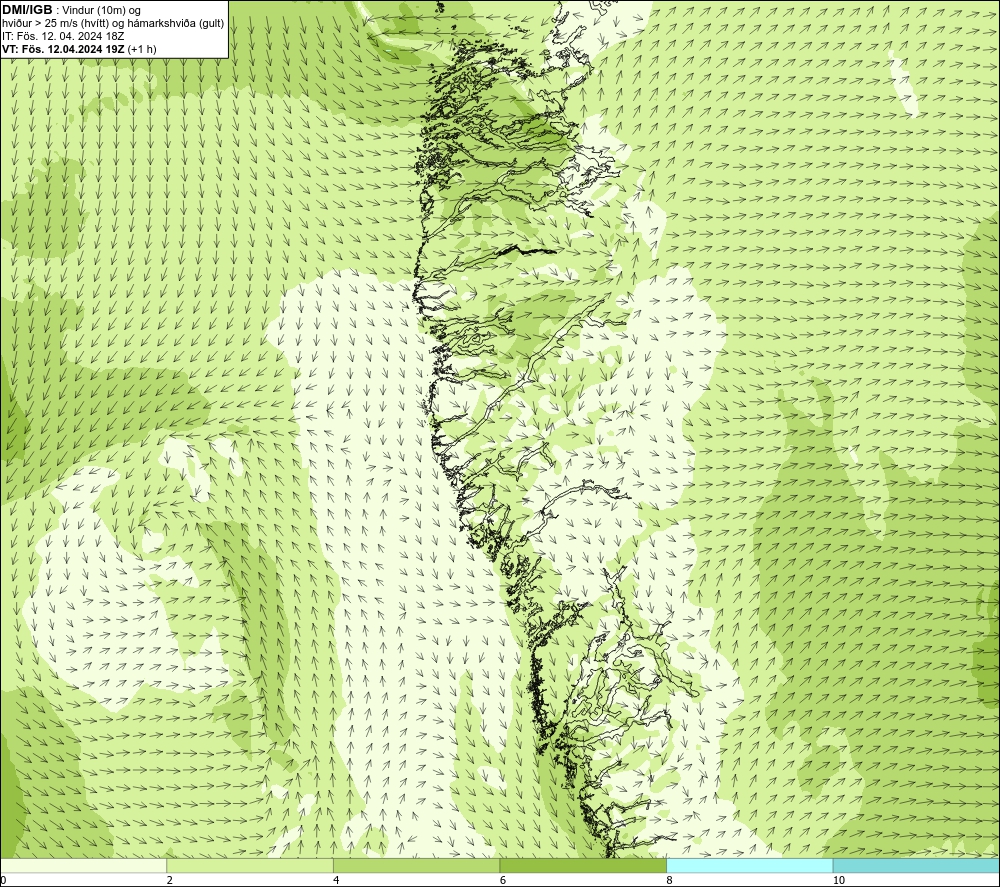Click the legend scale label '6'

[x=503, y=881]
